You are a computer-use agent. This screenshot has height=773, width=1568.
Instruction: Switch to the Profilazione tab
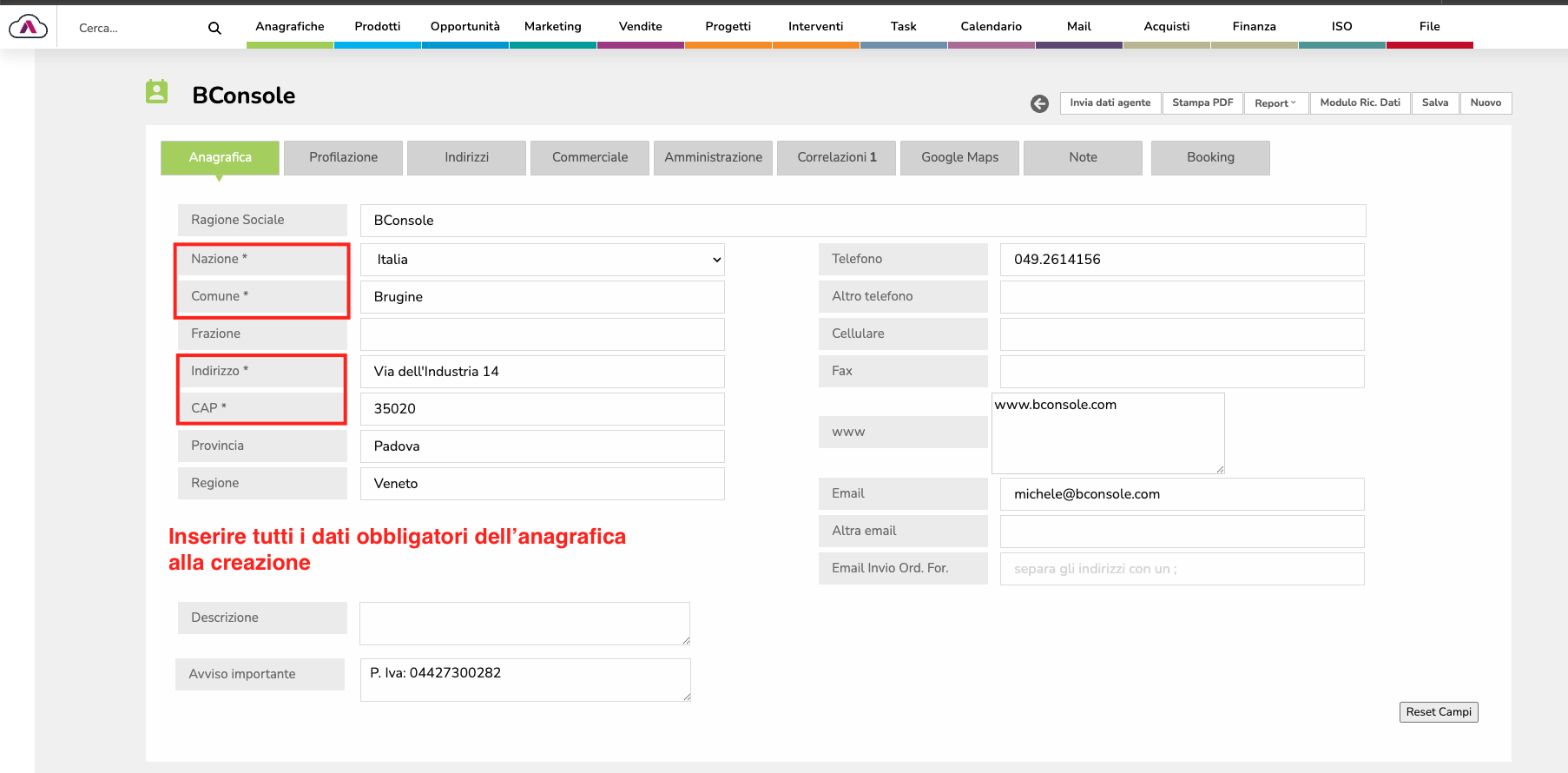[343, 158]
